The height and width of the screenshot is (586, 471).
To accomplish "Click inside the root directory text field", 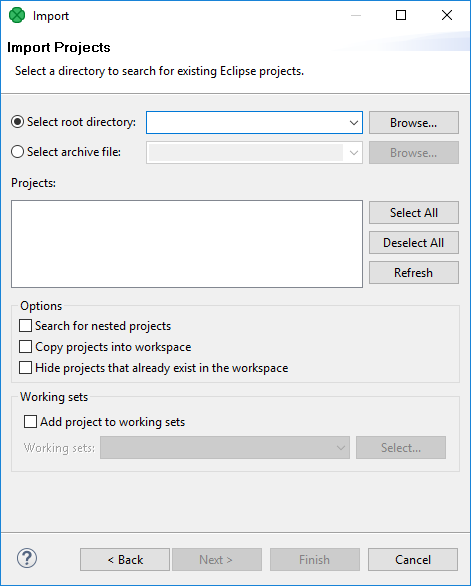I will [x=247, y=123].
